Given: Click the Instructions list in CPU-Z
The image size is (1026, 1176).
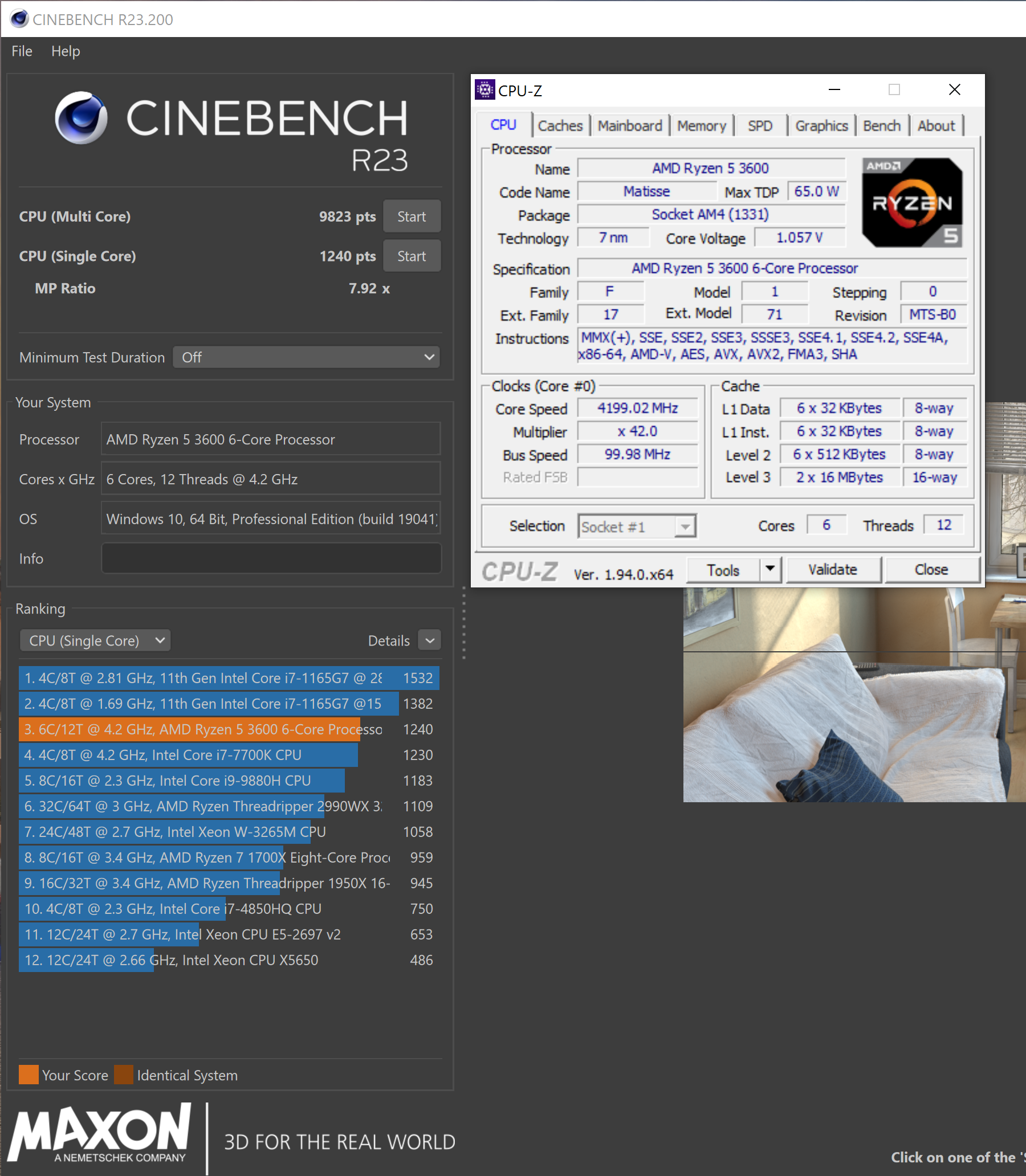Looking at the screenshot, I should click(772, 346).
